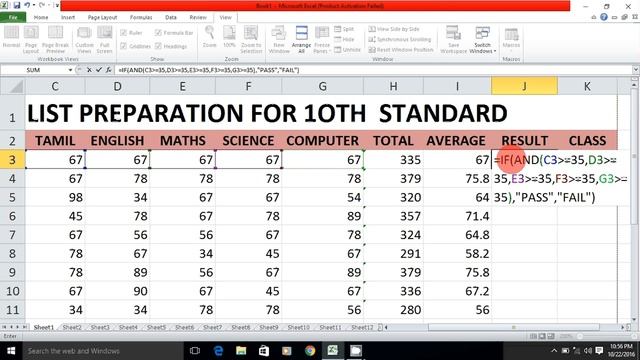The height and width of the screenshot is (360, 640).
Task: Click Synchronous Scrolling
Action: (x=400, y=39)
